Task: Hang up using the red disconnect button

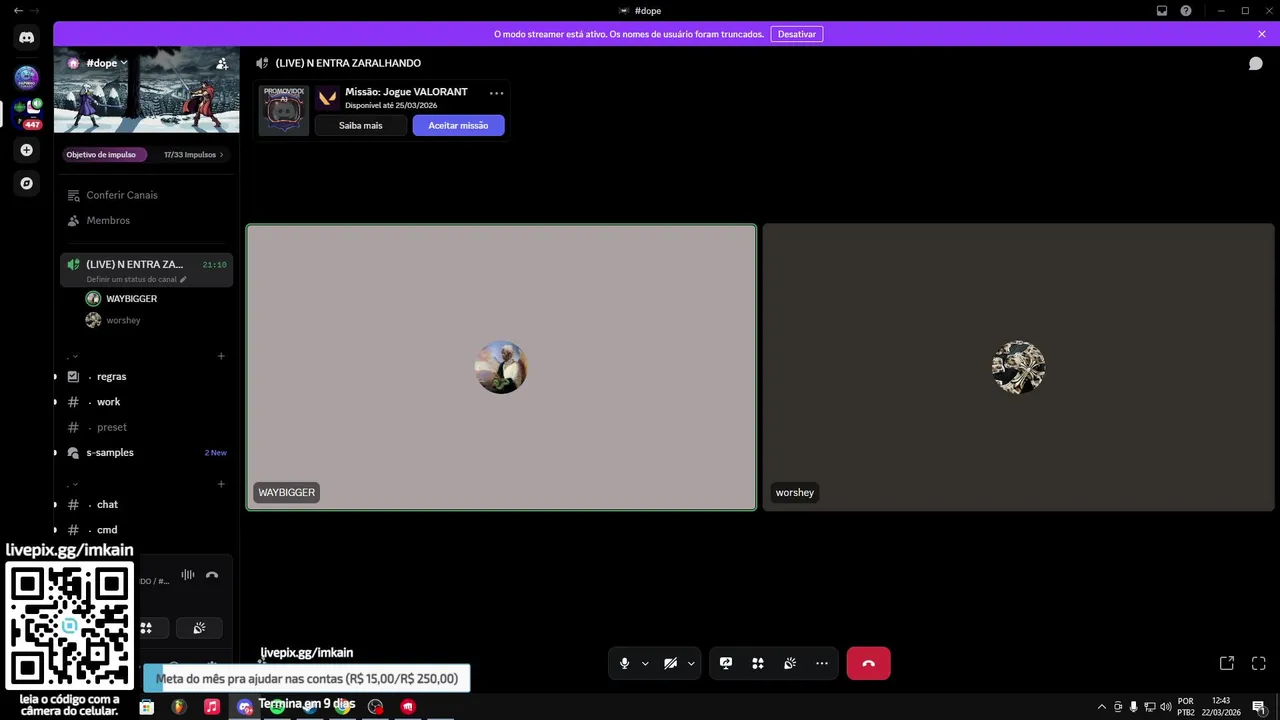Action: 868,663
